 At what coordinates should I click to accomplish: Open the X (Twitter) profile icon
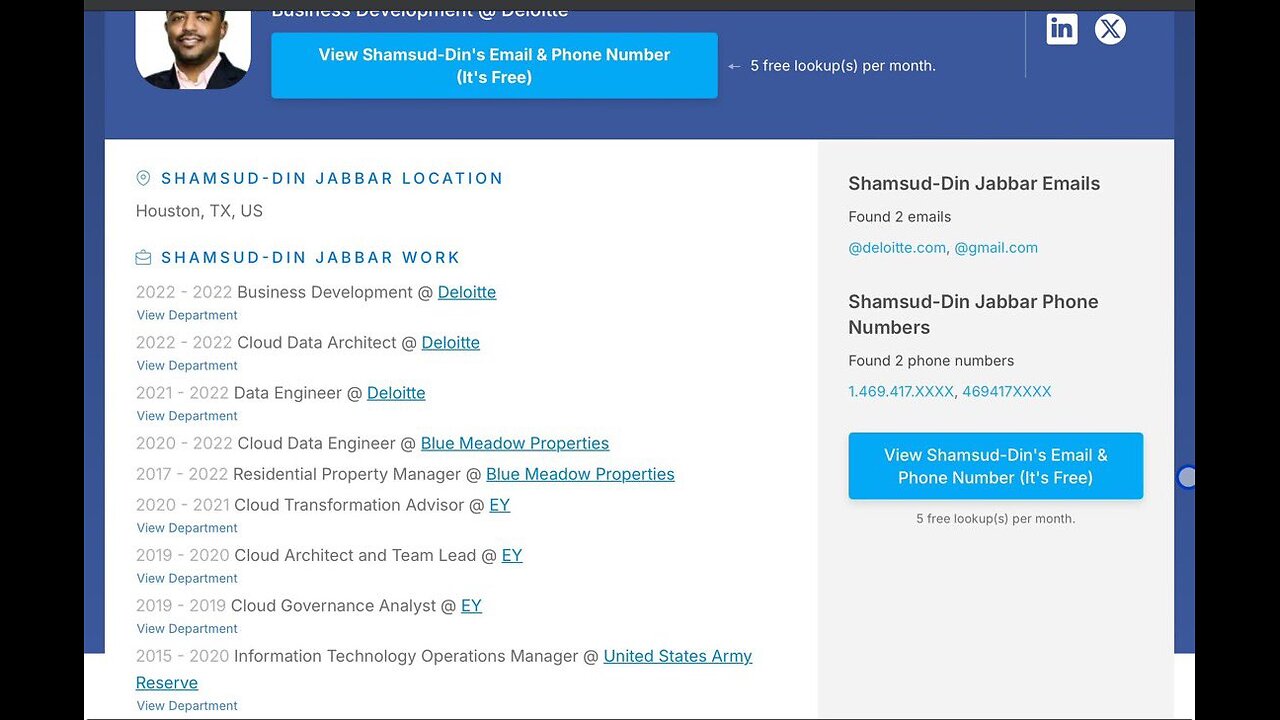[x=1110, y=29]
